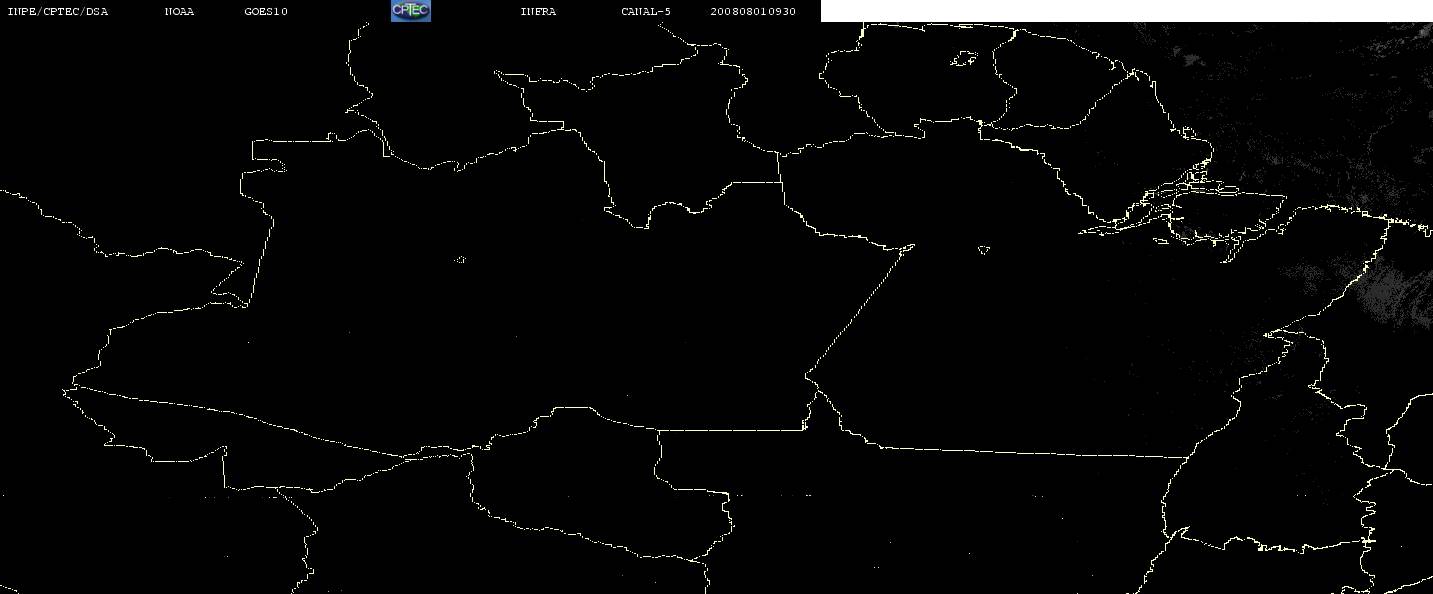
Task: Select the NOAA header text
Action: 179,11
